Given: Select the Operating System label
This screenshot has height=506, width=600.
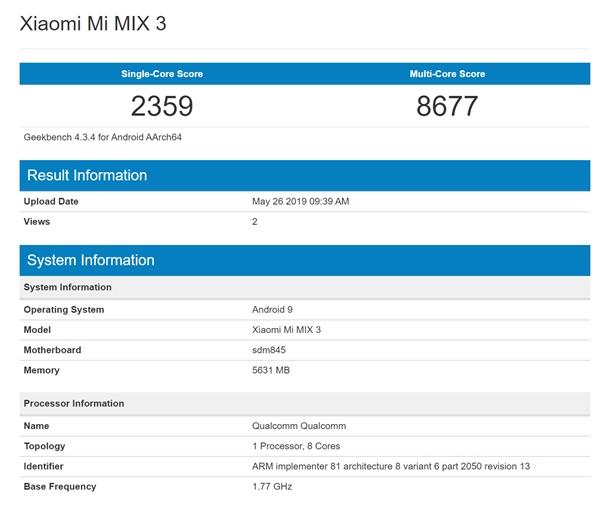Looking at the screenshot, I should [x=64, y=310].
